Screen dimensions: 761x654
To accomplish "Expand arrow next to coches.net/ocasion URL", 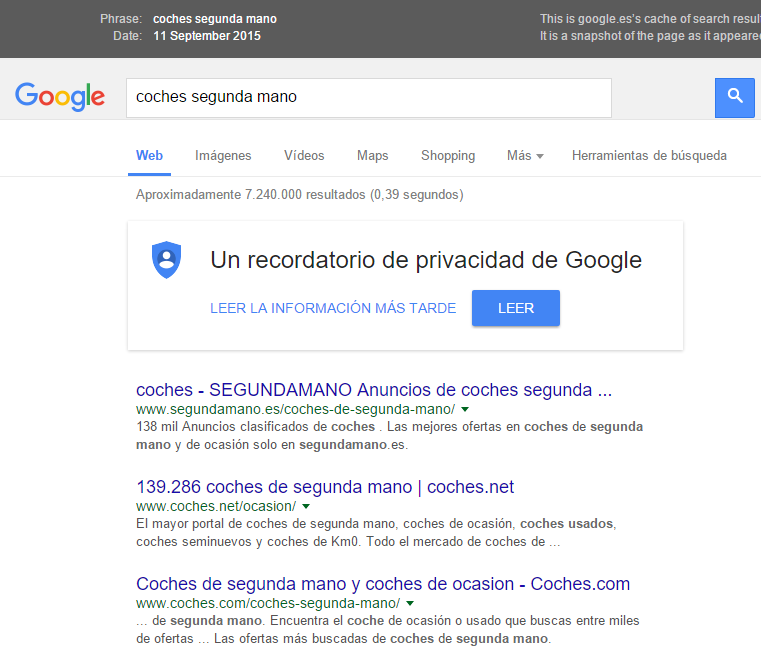I will [x=306, y=507].
